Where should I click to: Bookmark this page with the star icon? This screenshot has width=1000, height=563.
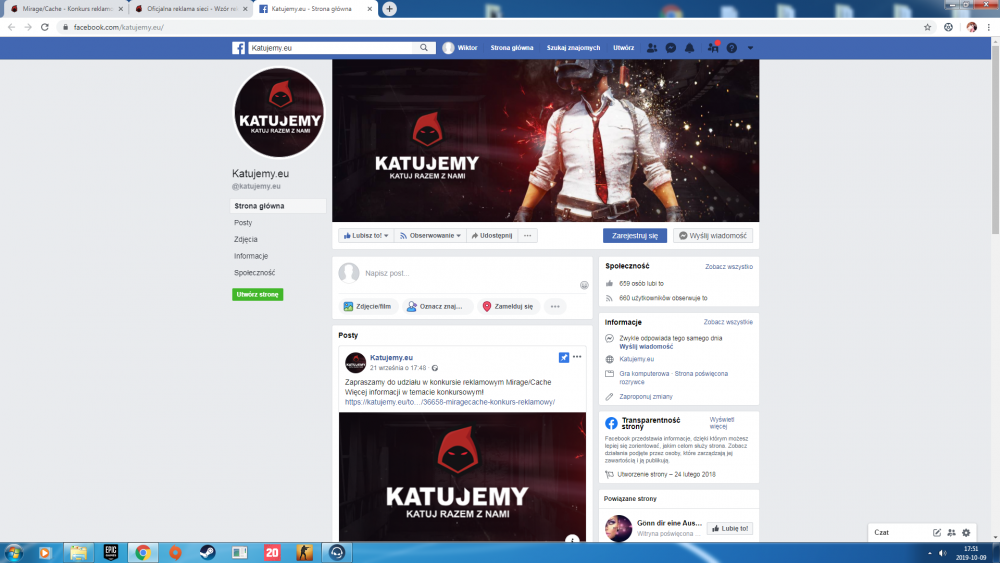(927, 27)
